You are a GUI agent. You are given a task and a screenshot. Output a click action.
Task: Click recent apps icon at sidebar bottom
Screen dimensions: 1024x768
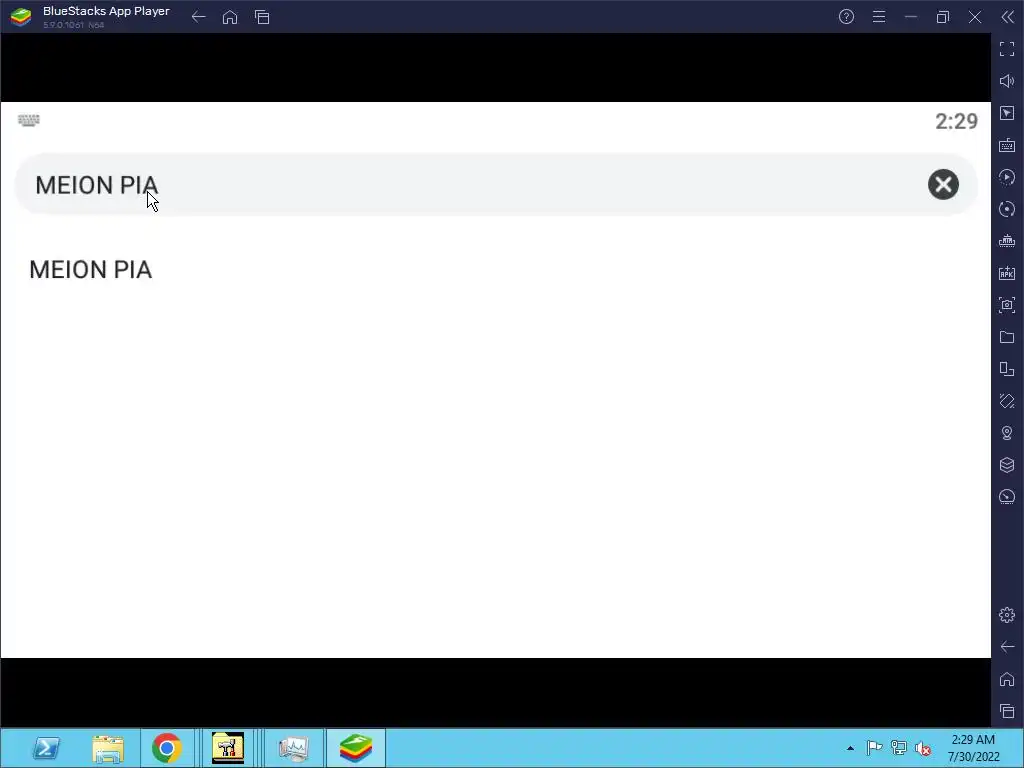tap(1007, 711)
